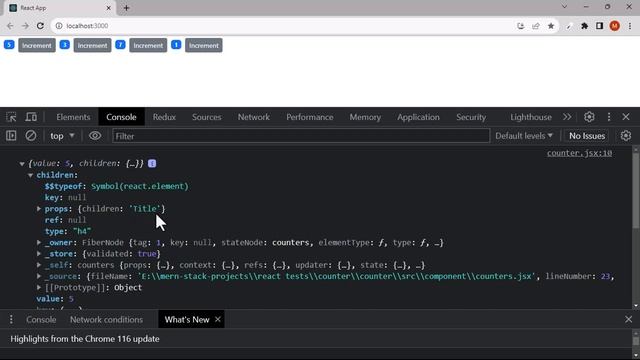Open the Security tab

(471, 117)
